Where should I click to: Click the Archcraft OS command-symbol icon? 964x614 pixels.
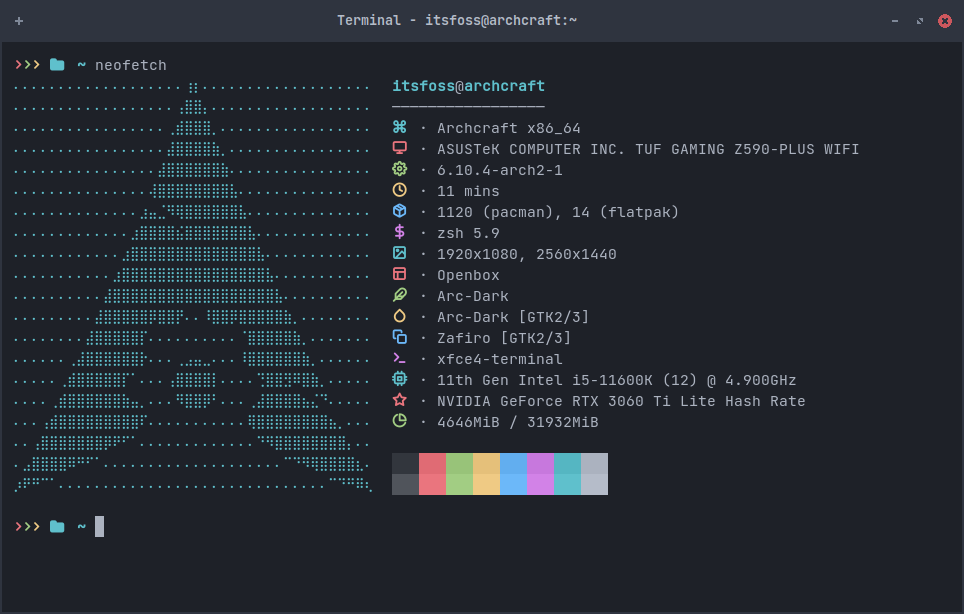click(400, 127)
